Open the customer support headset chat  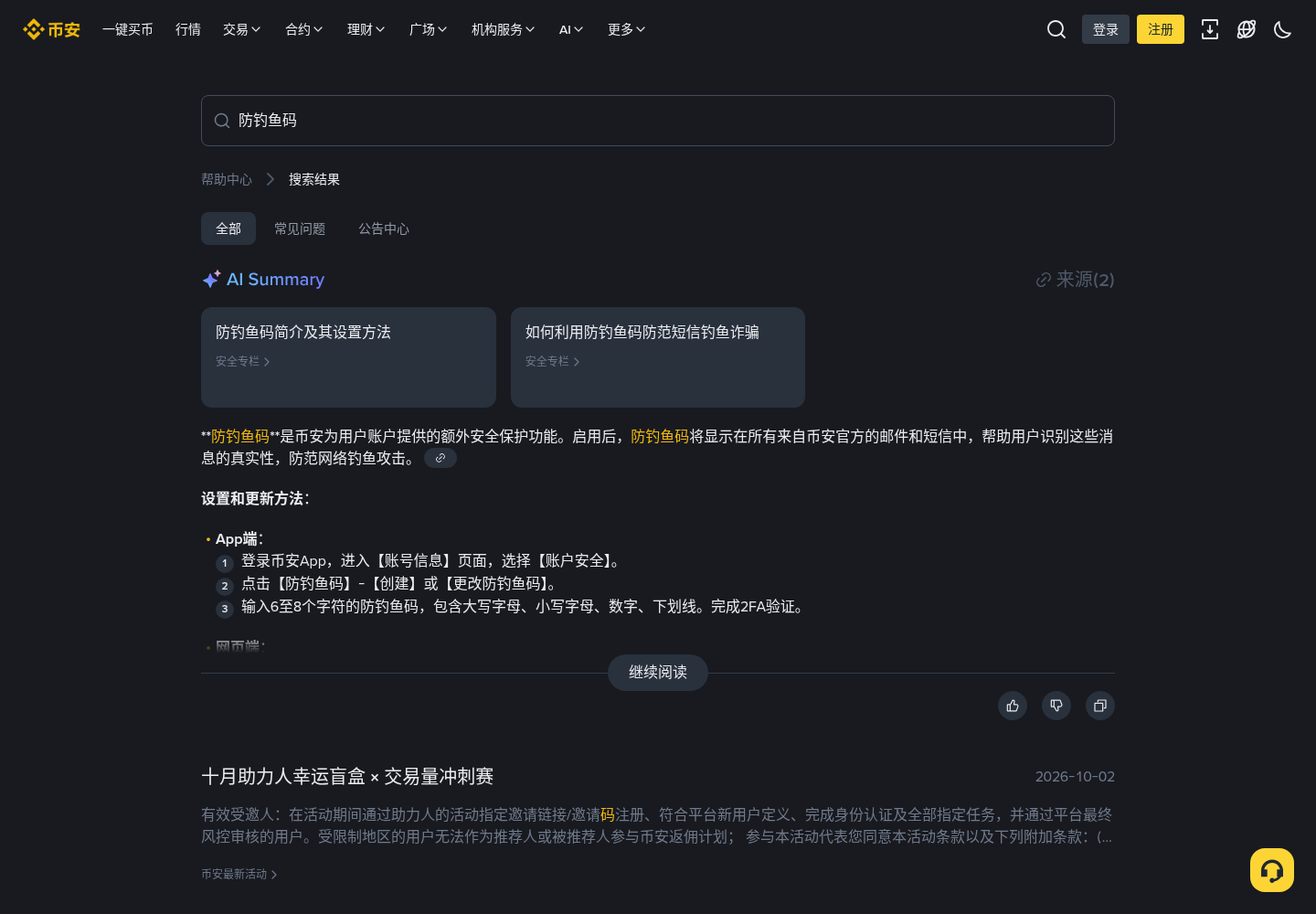(1272, 870)
